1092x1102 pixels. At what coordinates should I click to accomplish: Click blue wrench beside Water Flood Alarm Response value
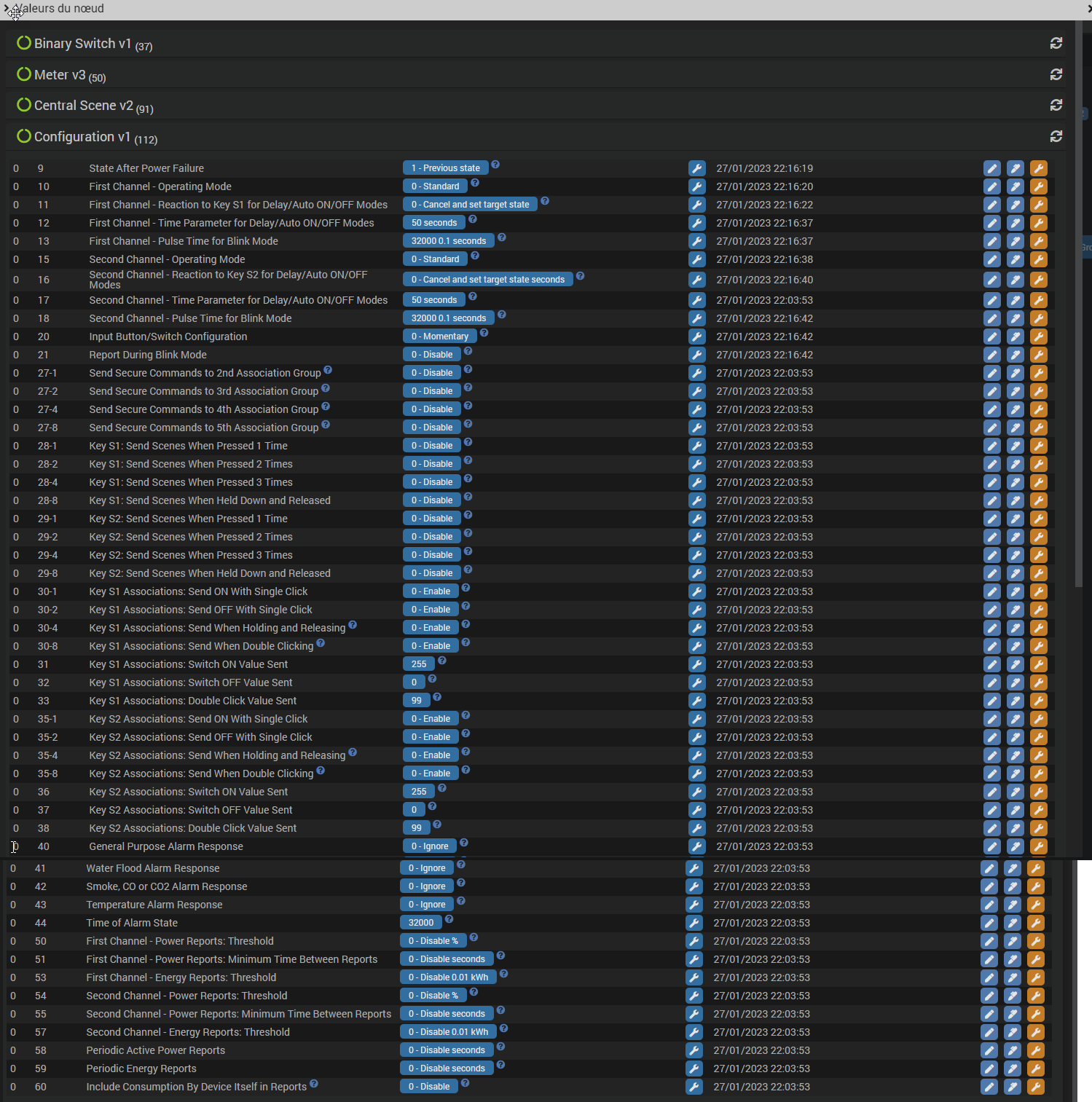click(694, 868)
